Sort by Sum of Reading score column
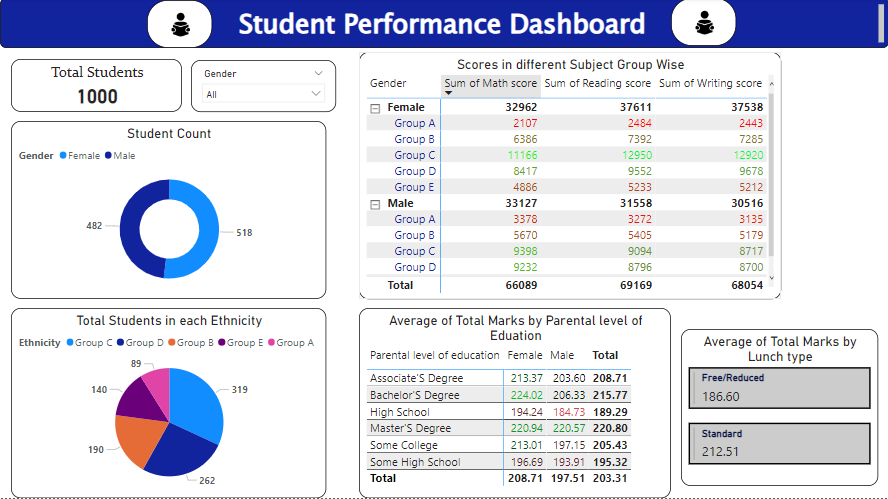Image resolution: width=888 pixels, height=499 pixels. coord(597,84)
